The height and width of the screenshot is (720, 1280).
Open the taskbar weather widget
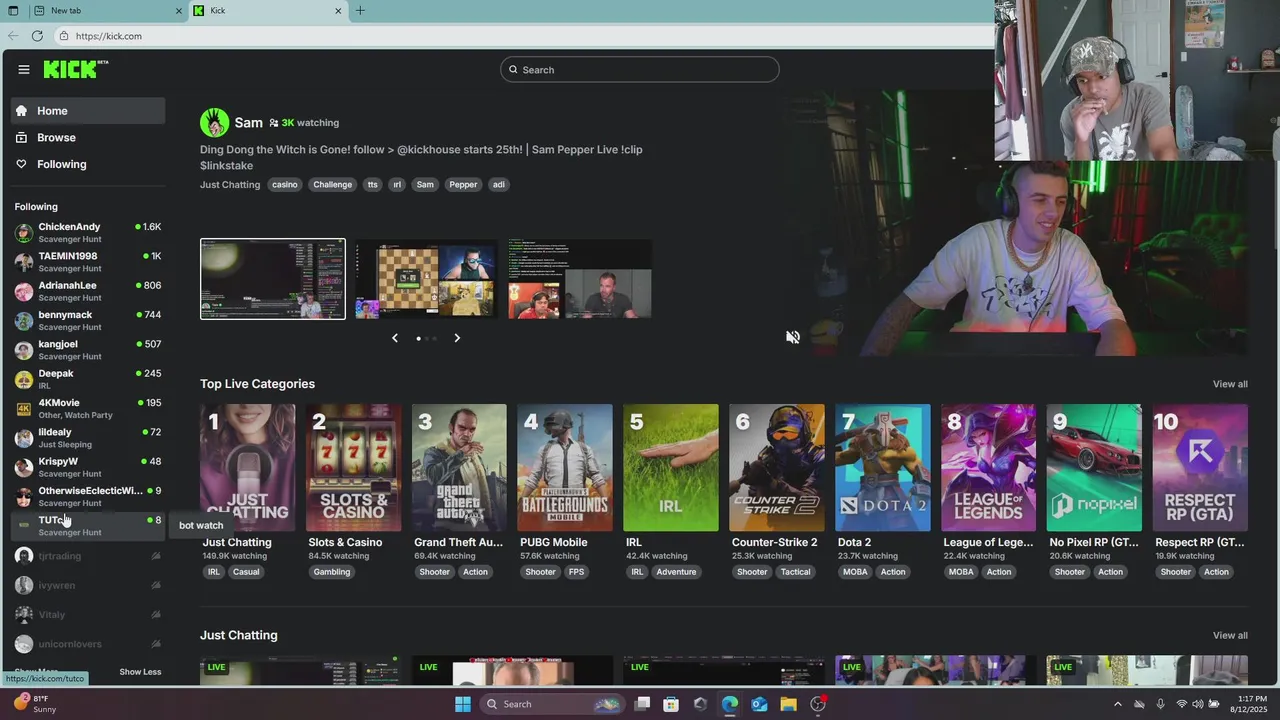35,704
